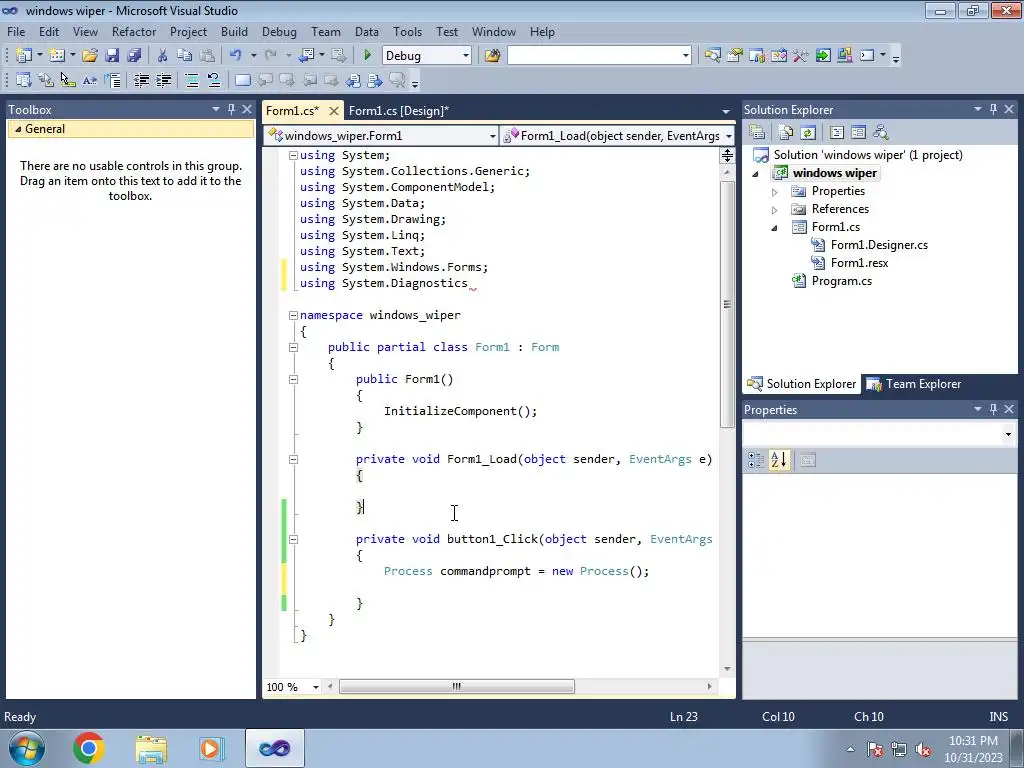Pin or unpin the Toolbox panel

coord(231,109)
